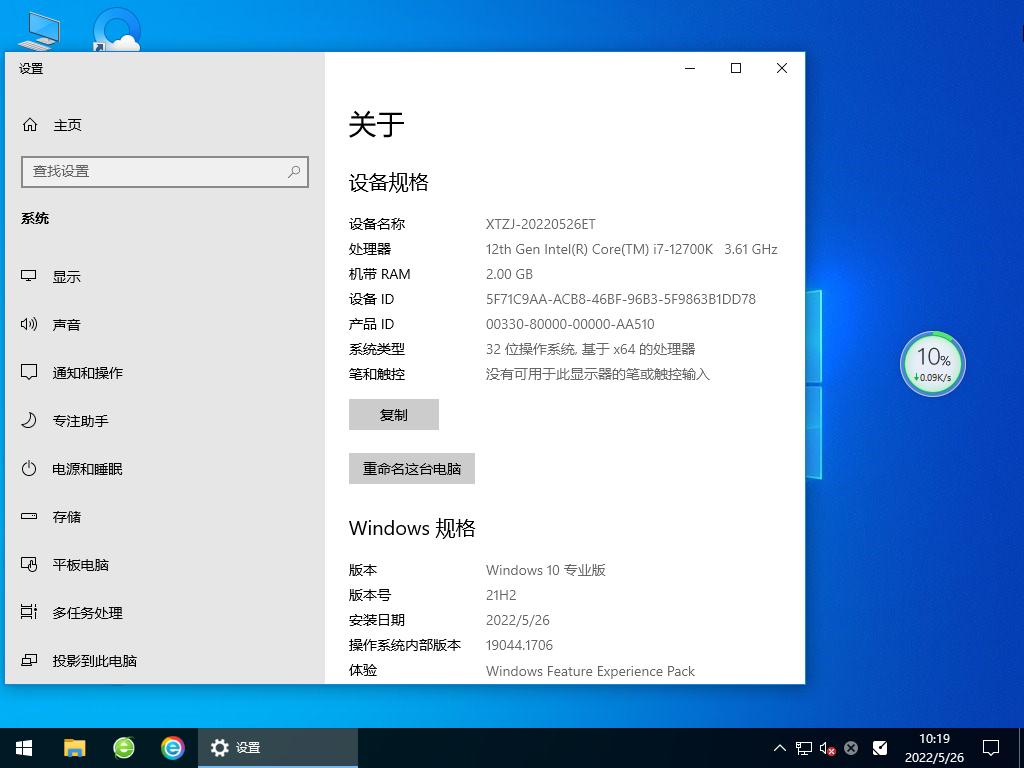The image size is (1024, 768).
Task: Open the calendar from the taskbar clock
Action: (937, 747)
